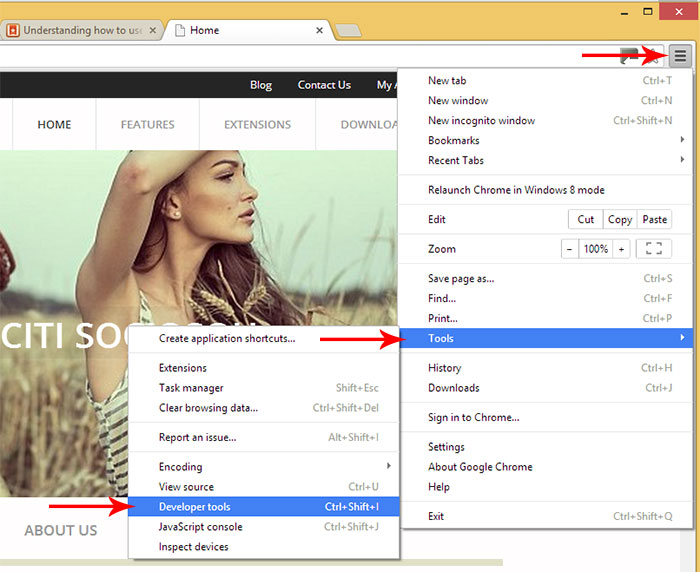
Task: Open History from the Chrome menu
Action: (x=546, y=367)
